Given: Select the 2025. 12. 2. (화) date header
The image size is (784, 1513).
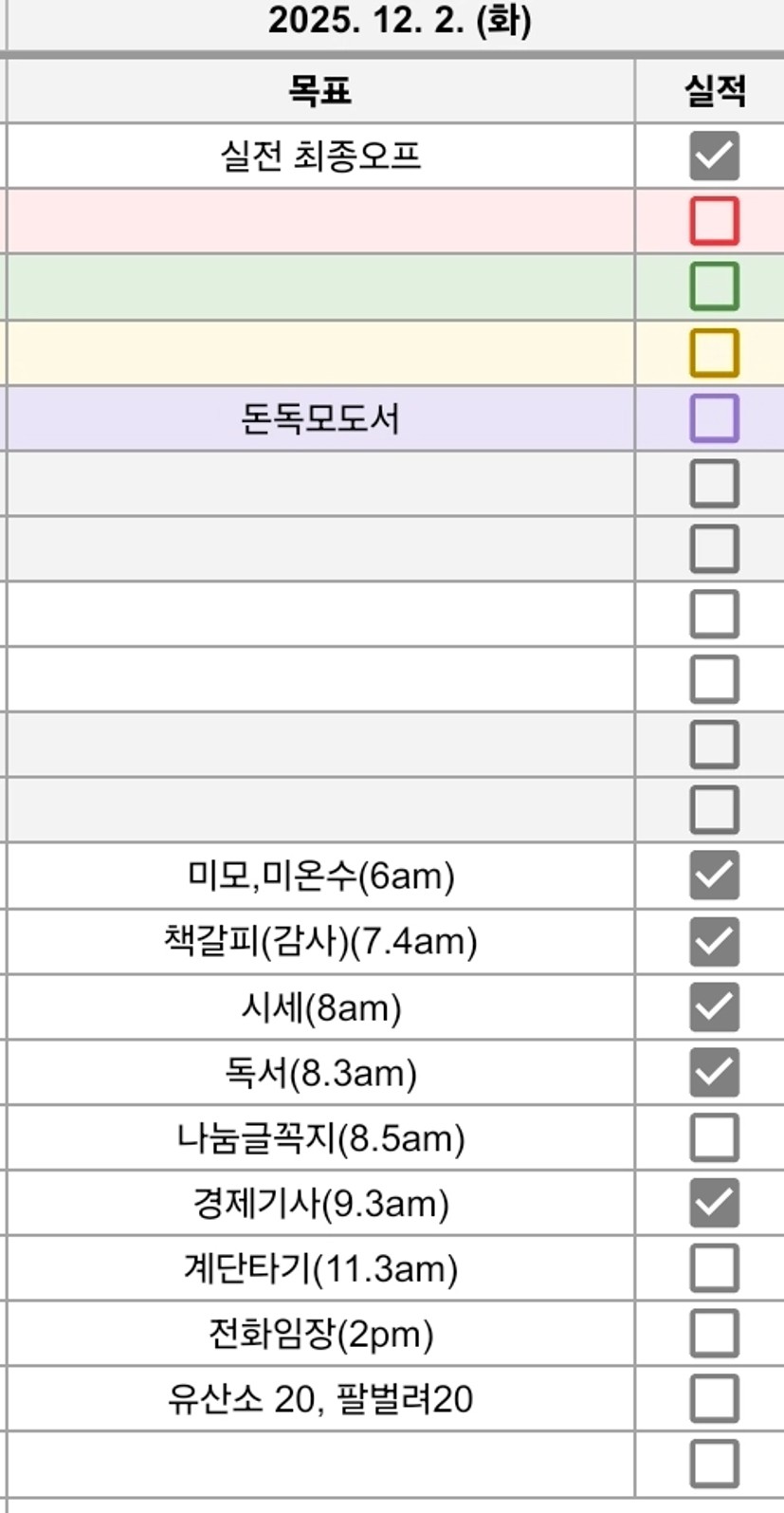Looking at the screenshot, I should [399, 21].
